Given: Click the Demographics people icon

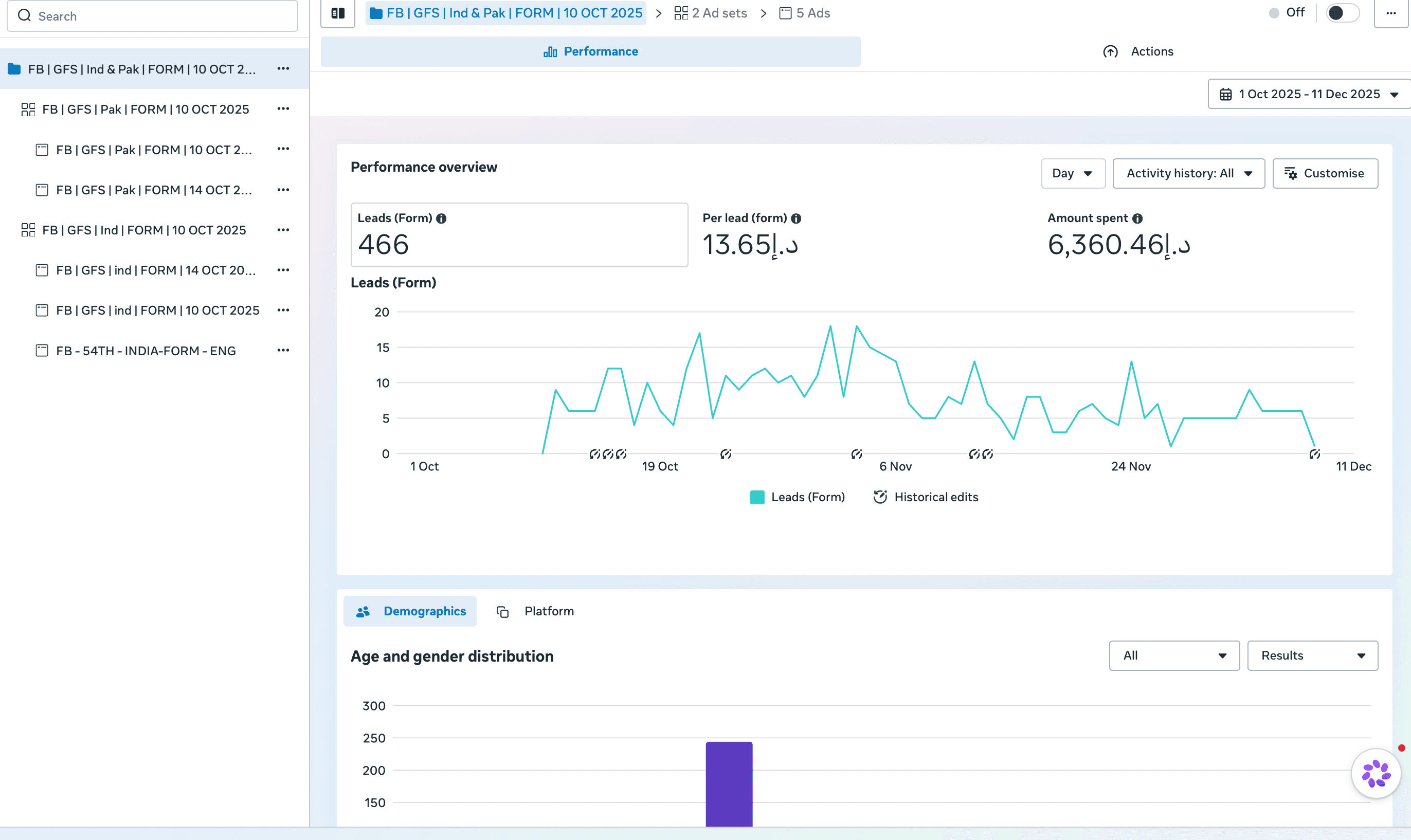Looking at the screenshot, I should click(363, 611).
